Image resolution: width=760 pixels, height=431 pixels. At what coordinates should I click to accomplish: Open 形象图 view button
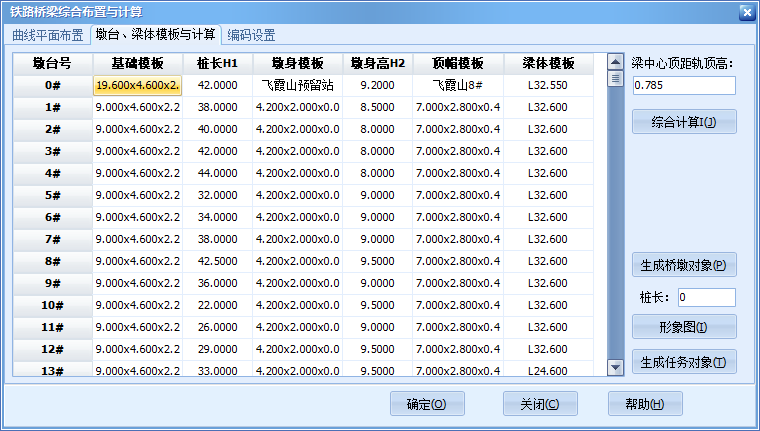tap(684, 327)
